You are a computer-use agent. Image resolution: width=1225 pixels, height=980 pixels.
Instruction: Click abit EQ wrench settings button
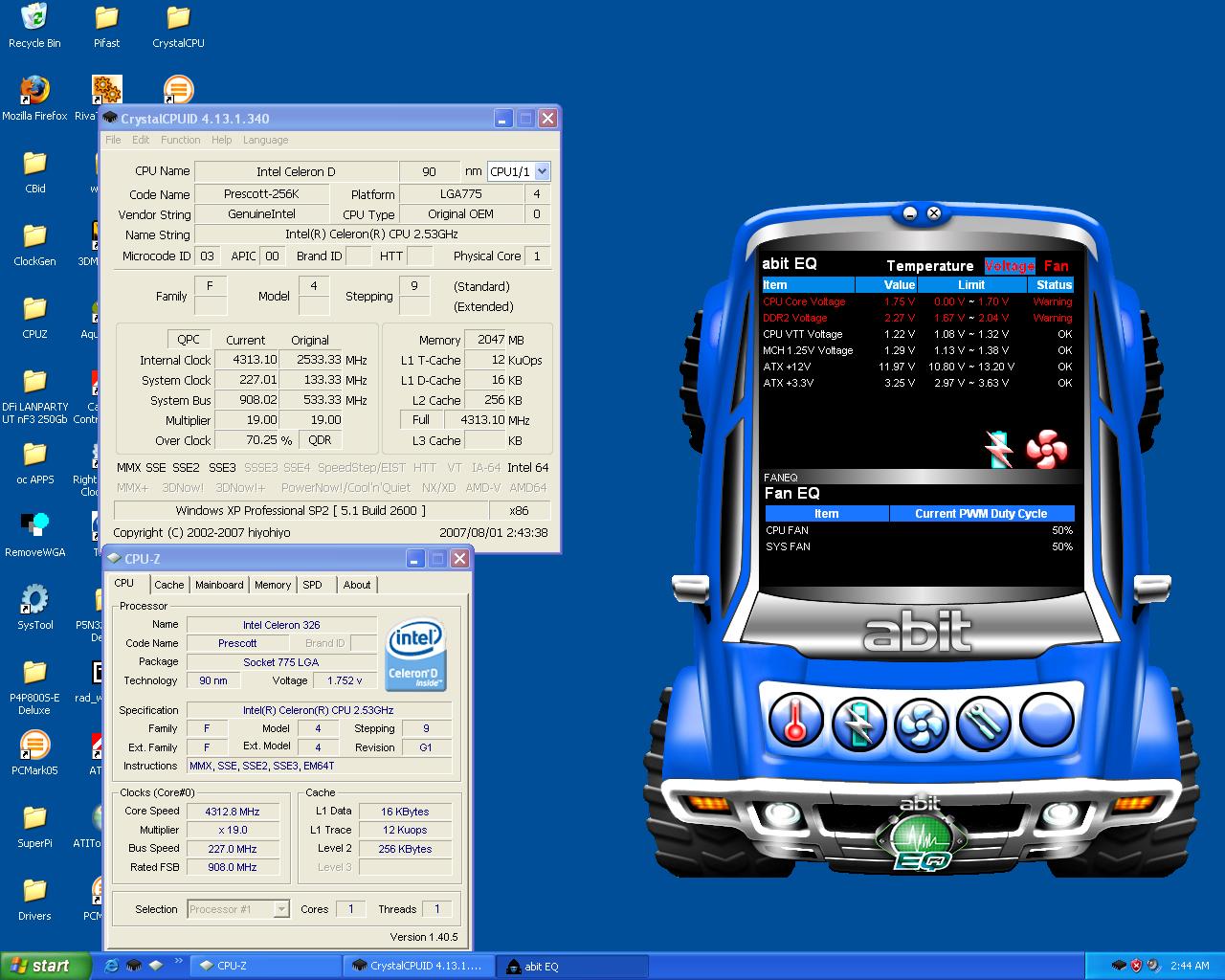click(x=983, y=722)
